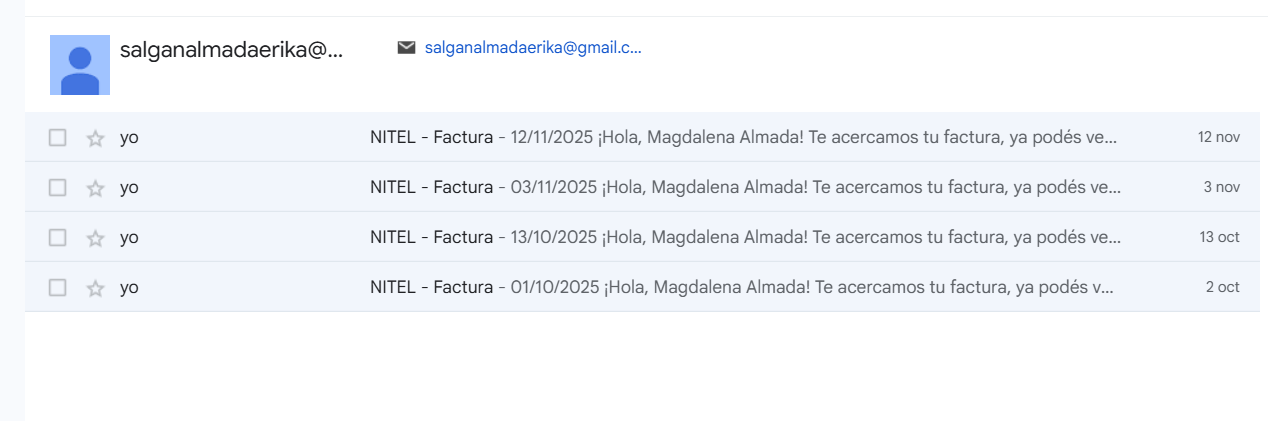Open the salganalmadaerika@gmail.c... email link
Viewport: 1268px width, 421px height.
click(x=533, y=47)
